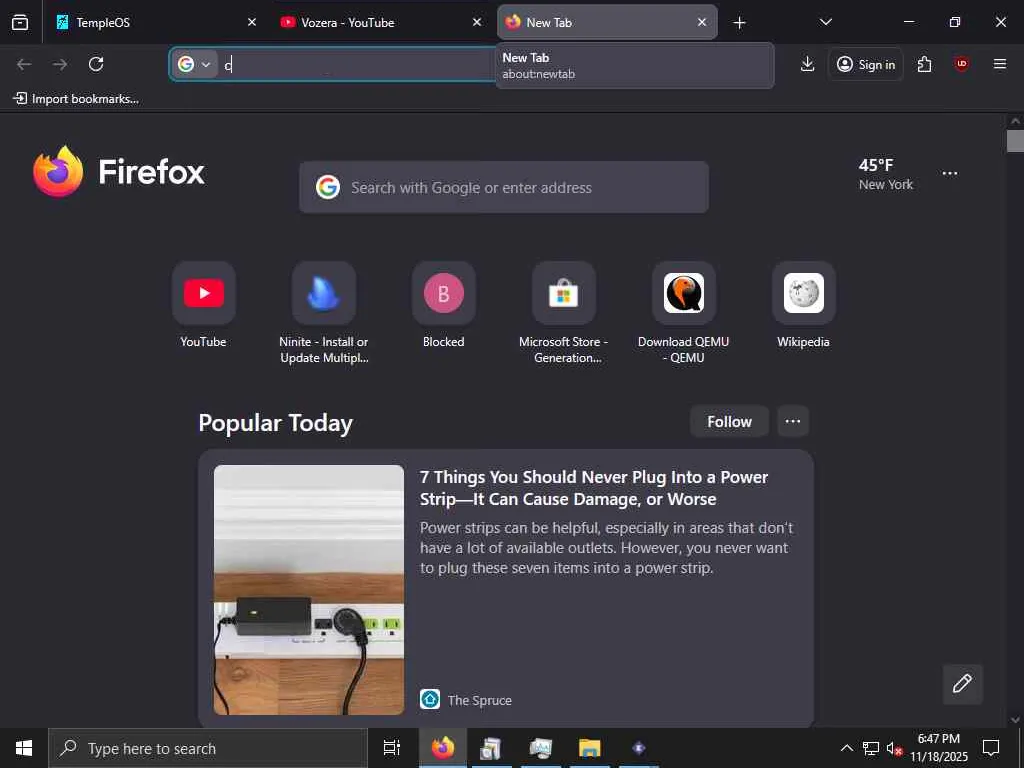
Task: Open the uBlock Origin extension icon
Action: [961, 64]
